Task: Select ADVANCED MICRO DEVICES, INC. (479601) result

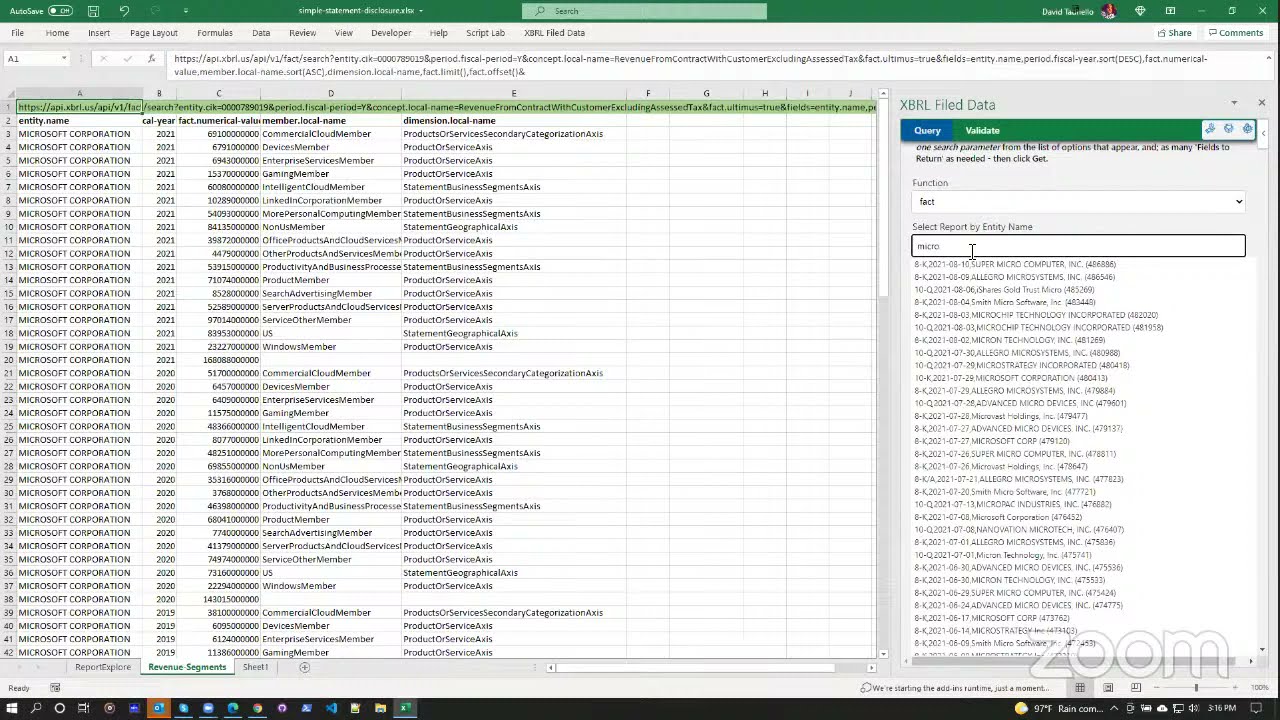Action: [1020, 403]
